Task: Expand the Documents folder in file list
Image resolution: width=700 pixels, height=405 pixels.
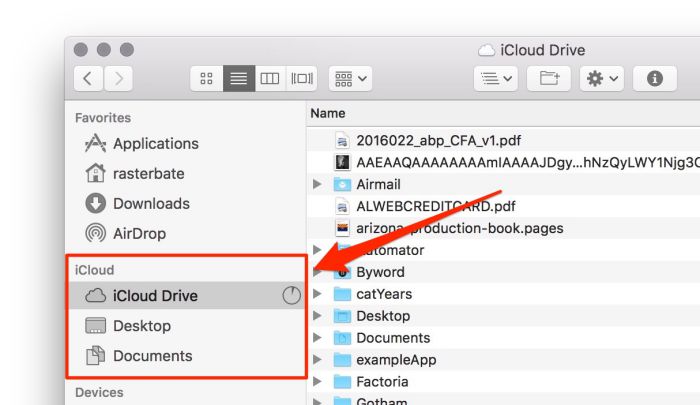Action: tap(317, 337)
